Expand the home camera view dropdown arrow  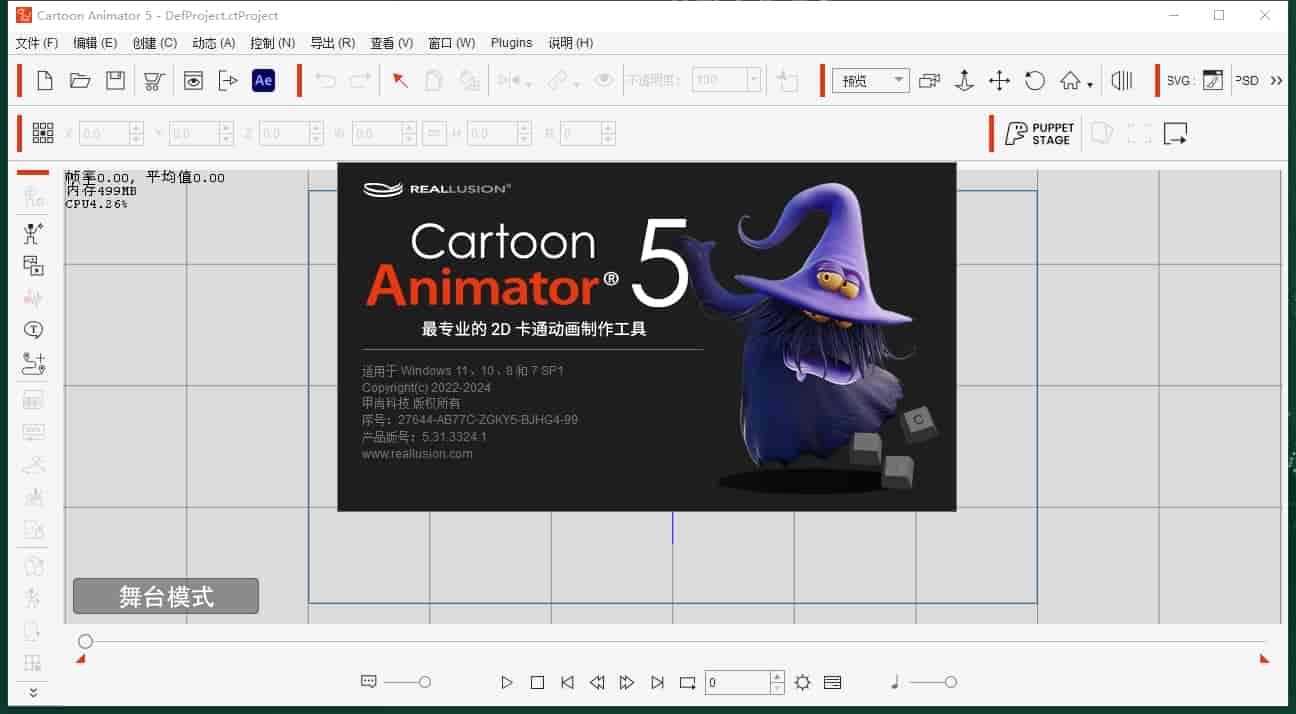click(1090, 85)
